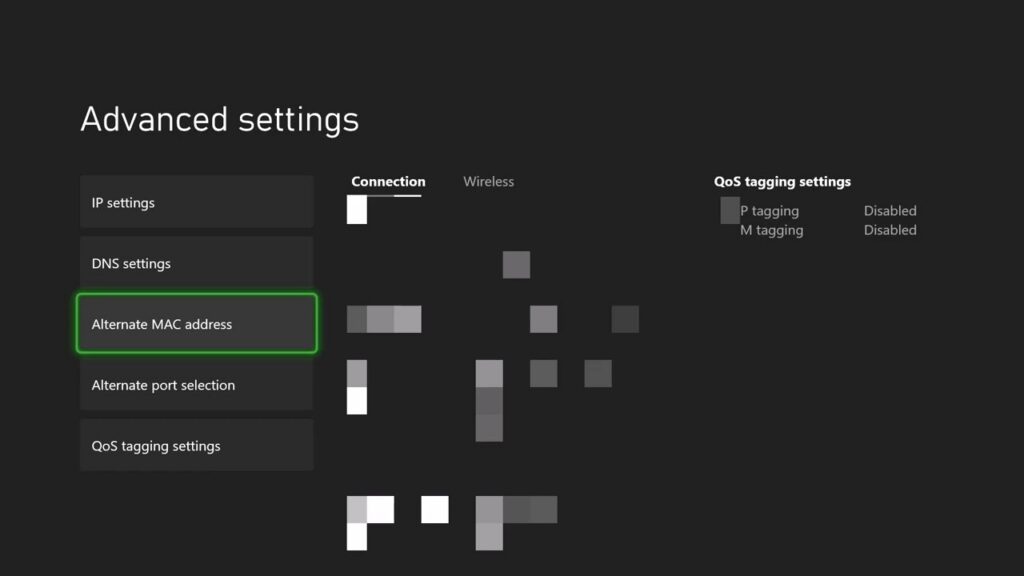Open QoS tagging settings menu item
The image size is (1024, 576).
(197, 445)
